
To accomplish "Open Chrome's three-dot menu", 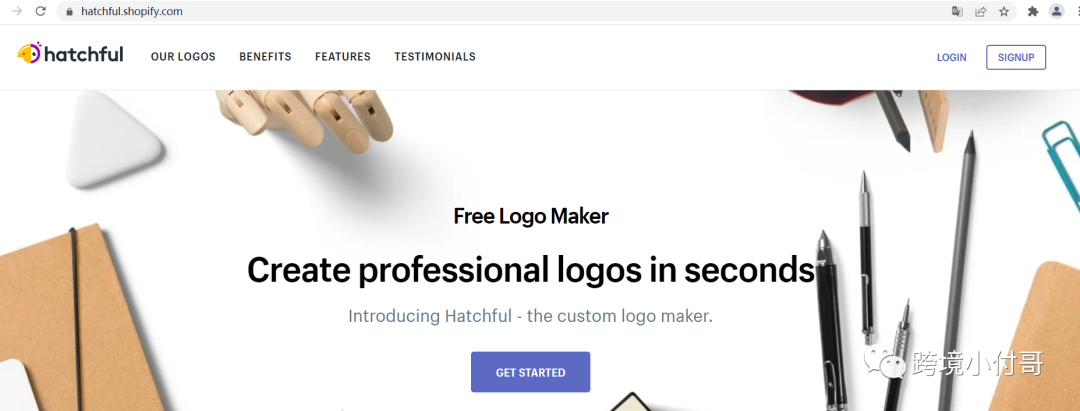I will [1077, 11].
